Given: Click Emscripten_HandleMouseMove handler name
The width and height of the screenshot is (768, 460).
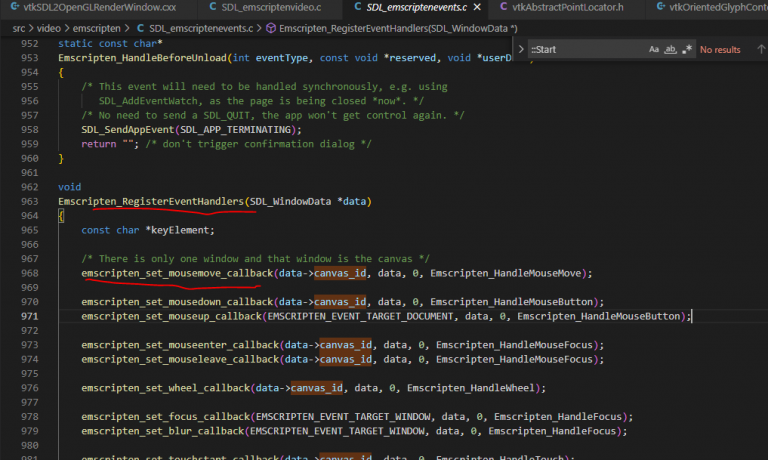Looking at the screenshot, I should click(x=505, y=273).
